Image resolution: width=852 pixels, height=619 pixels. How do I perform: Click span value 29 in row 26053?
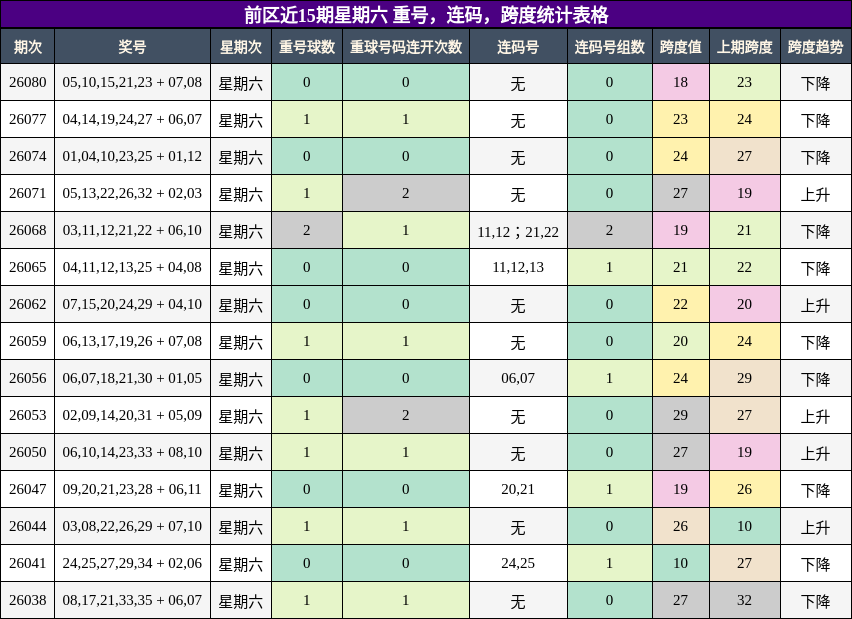pyautogui.click(x=680, y=415)
